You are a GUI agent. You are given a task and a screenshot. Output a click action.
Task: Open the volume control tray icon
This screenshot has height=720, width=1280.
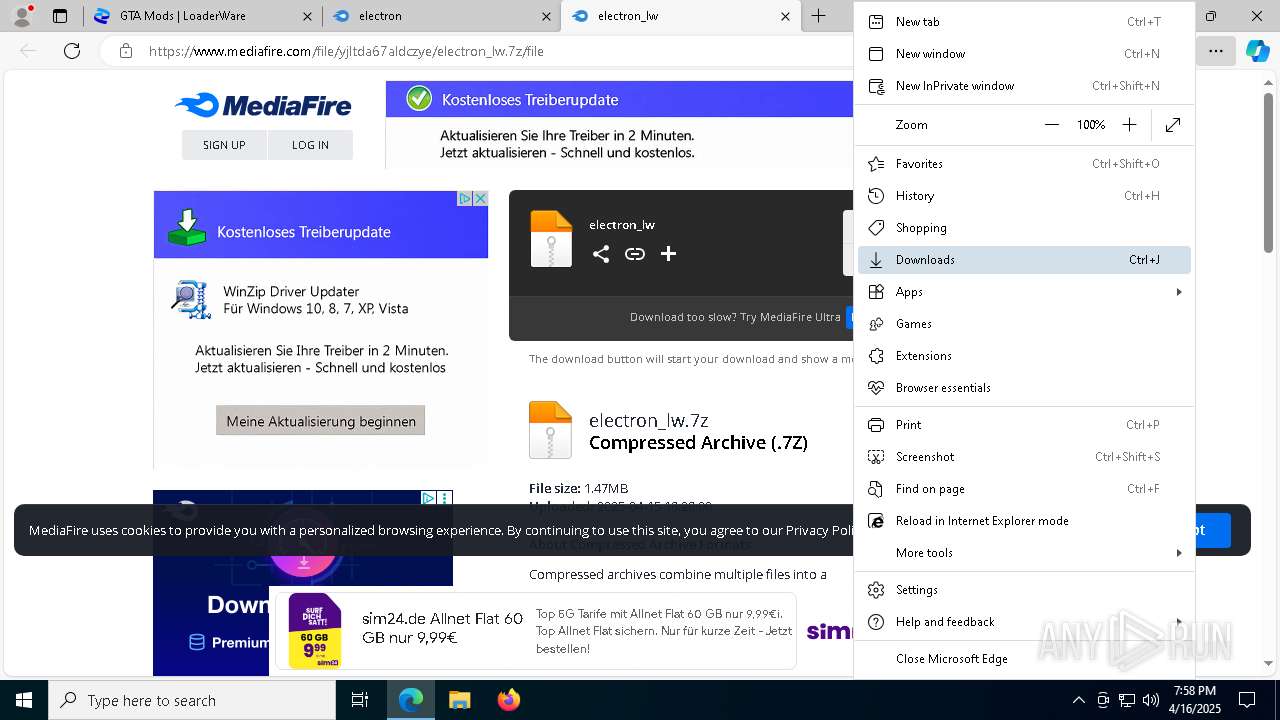tap(1151, 700)
